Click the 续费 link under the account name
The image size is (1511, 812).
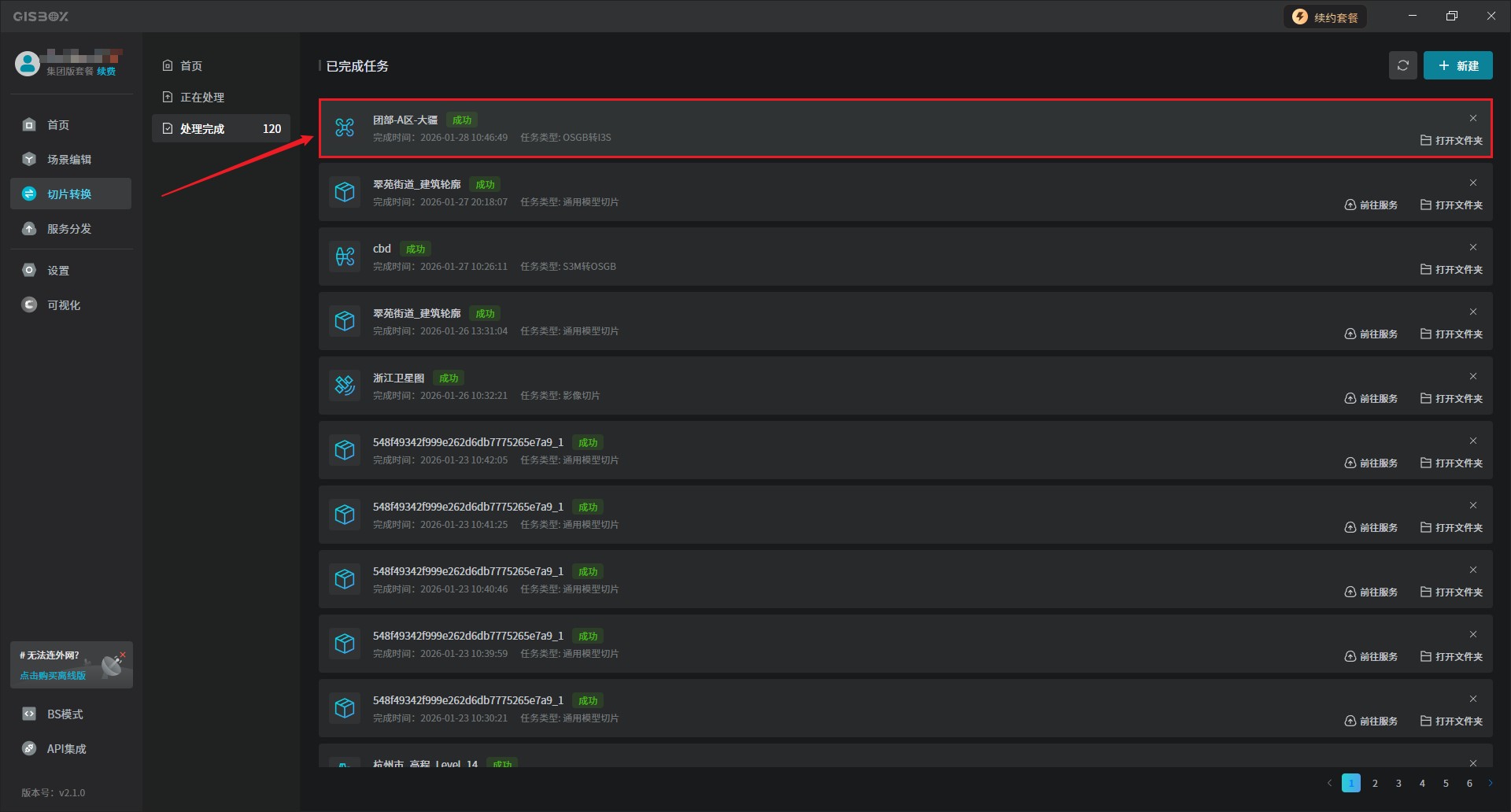(x=106, y=72)
